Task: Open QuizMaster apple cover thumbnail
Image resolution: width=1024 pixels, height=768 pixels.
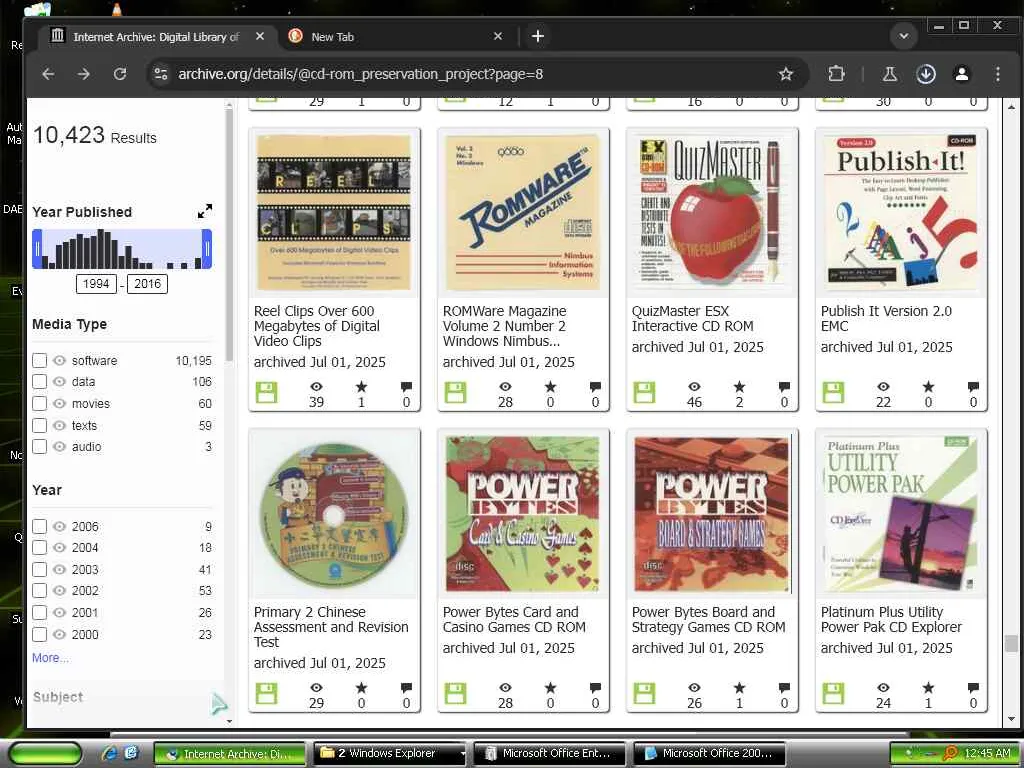Action: tap(712, 213)
